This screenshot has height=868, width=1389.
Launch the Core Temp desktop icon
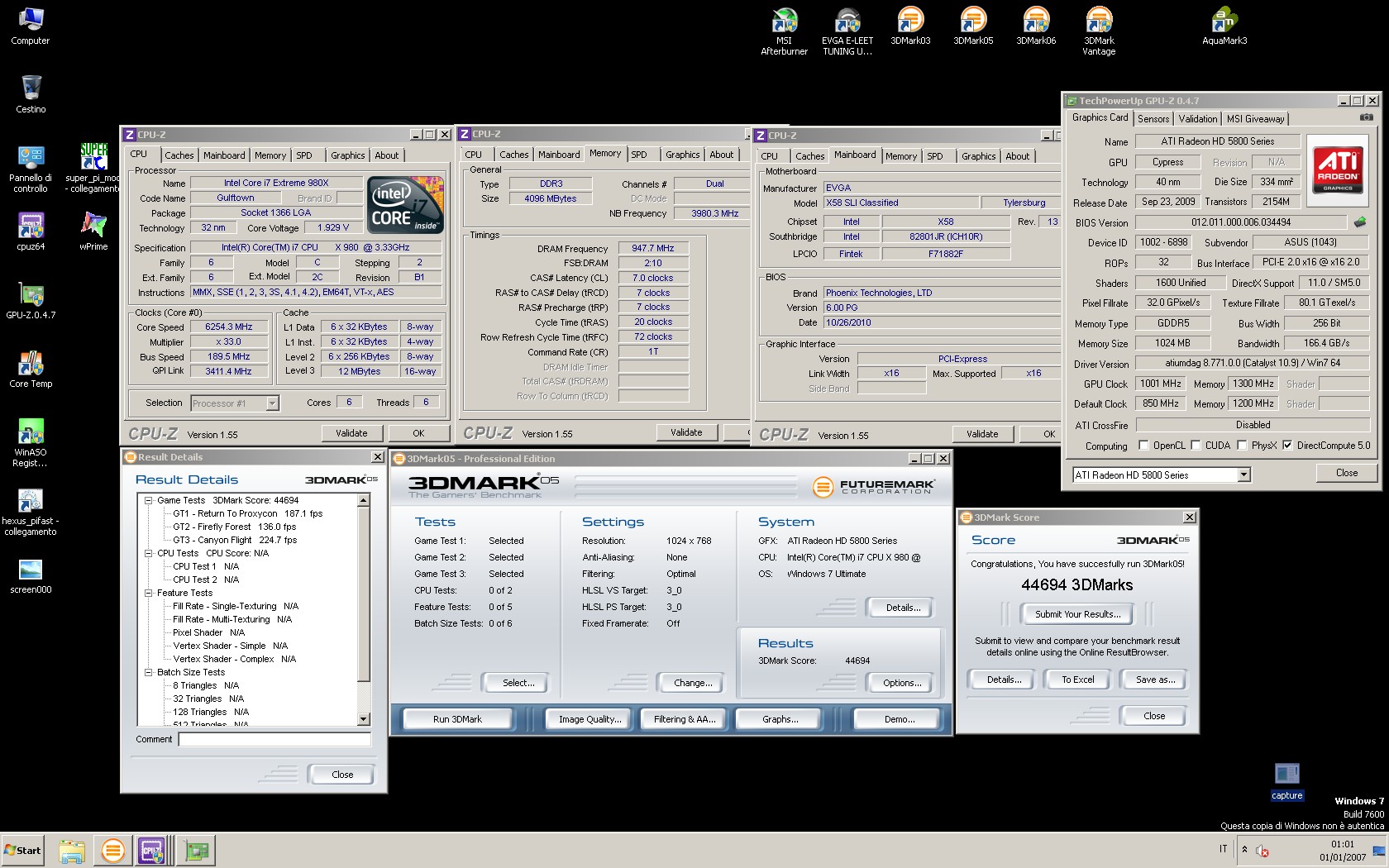(x=31, y=369)
